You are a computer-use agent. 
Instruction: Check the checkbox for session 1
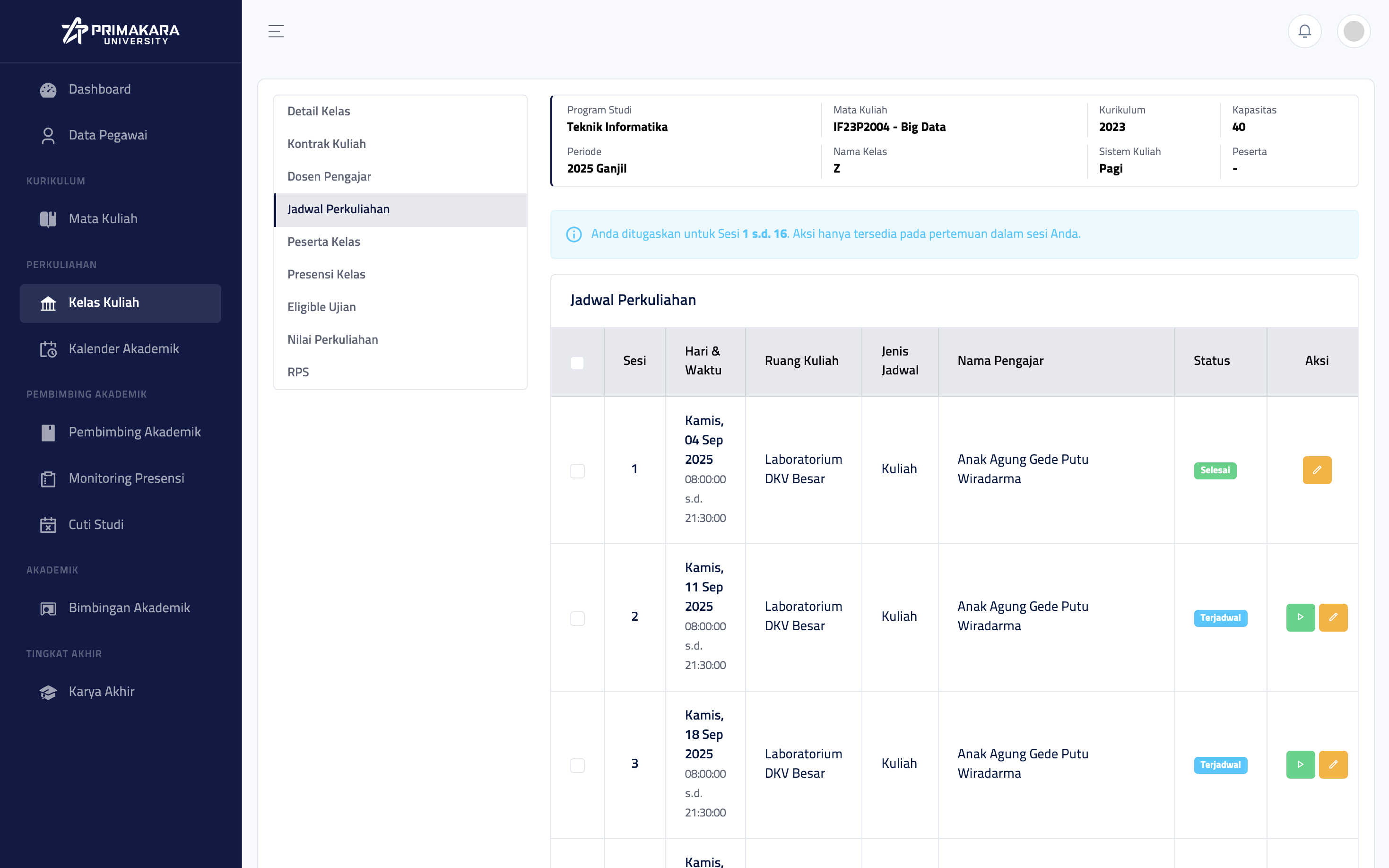577,471
